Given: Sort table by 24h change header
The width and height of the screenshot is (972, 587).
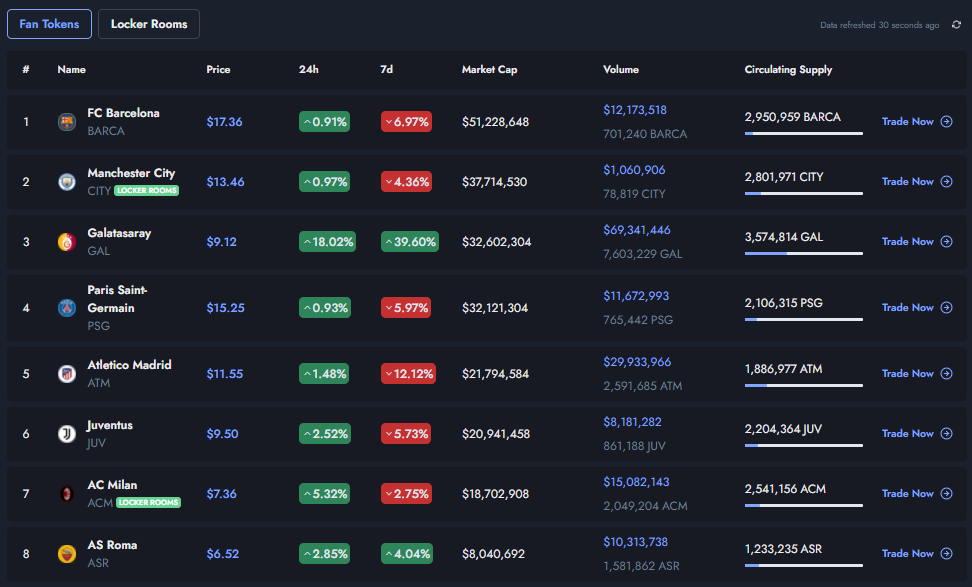Looking at the screenshot, I should pos(309,69).
